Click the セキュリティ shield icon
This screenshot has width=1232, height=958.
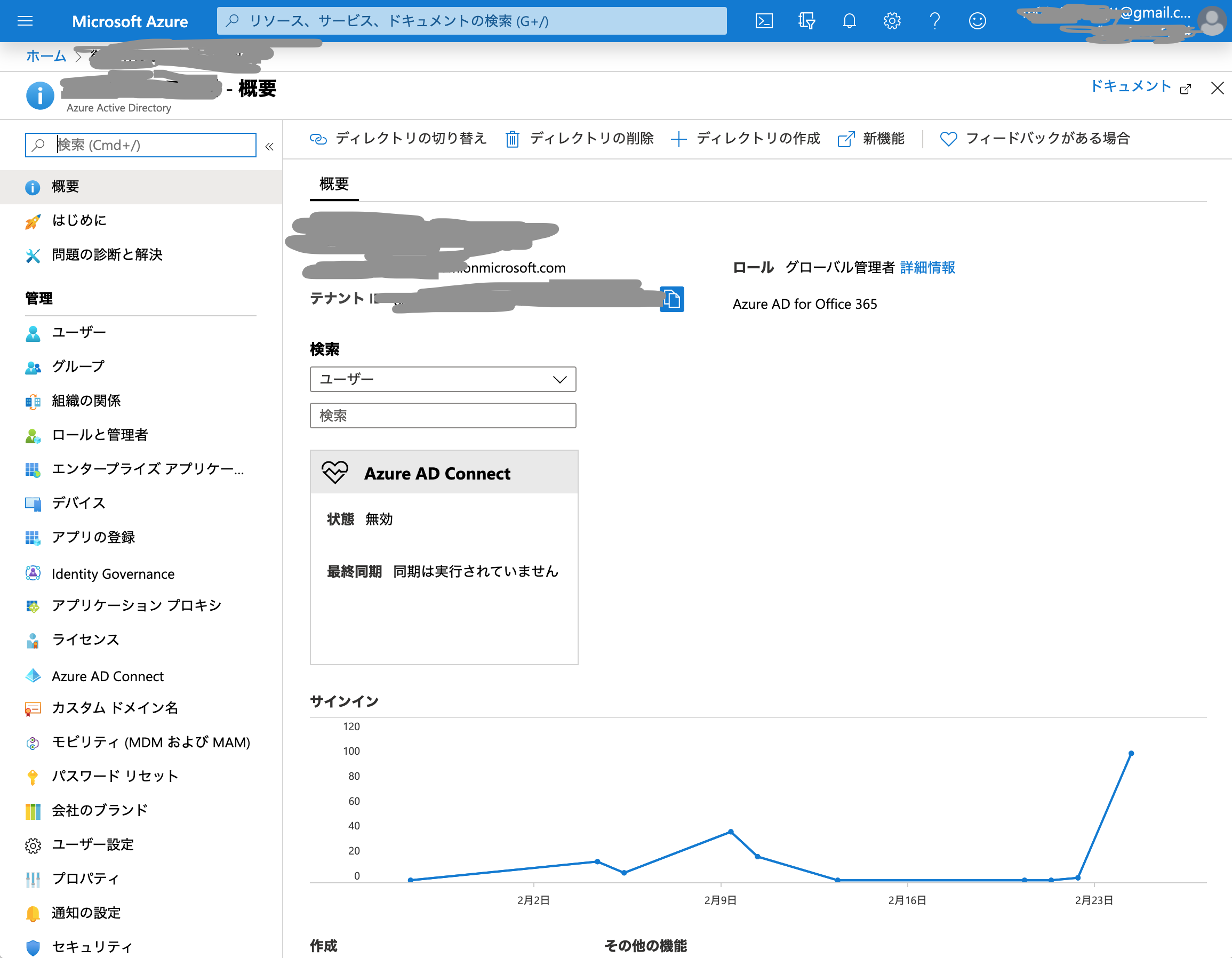click(33, 947)
